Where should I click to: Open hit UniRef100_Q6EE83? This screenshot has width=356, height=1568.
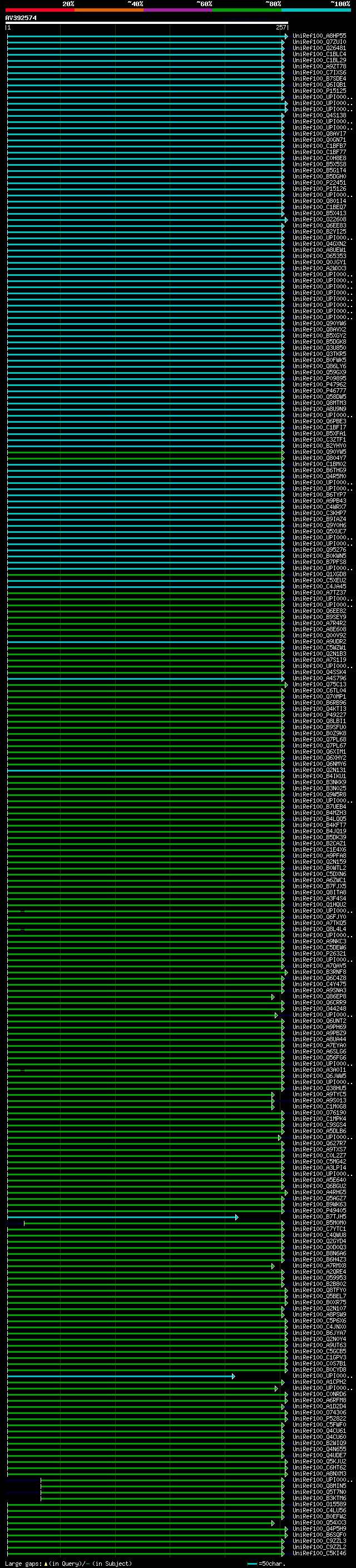click(319, 226)
